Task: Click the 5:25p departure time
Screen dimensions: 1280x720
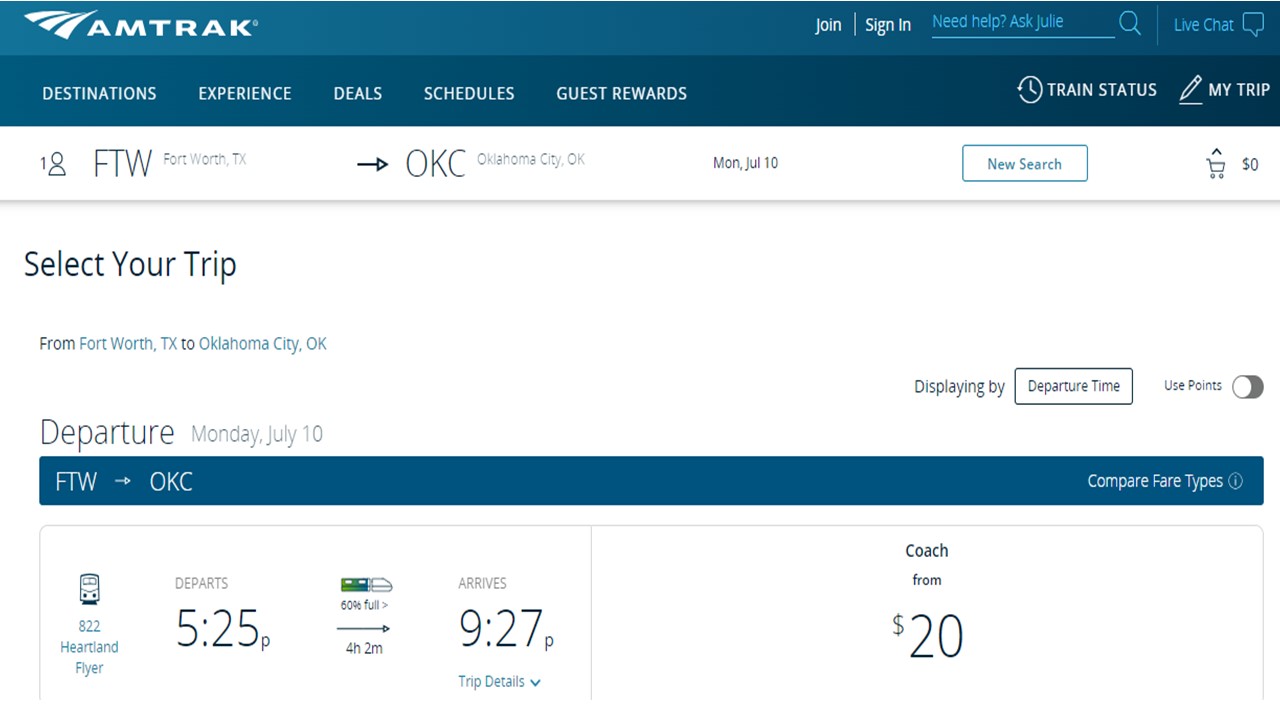Action: click(222, 630)
